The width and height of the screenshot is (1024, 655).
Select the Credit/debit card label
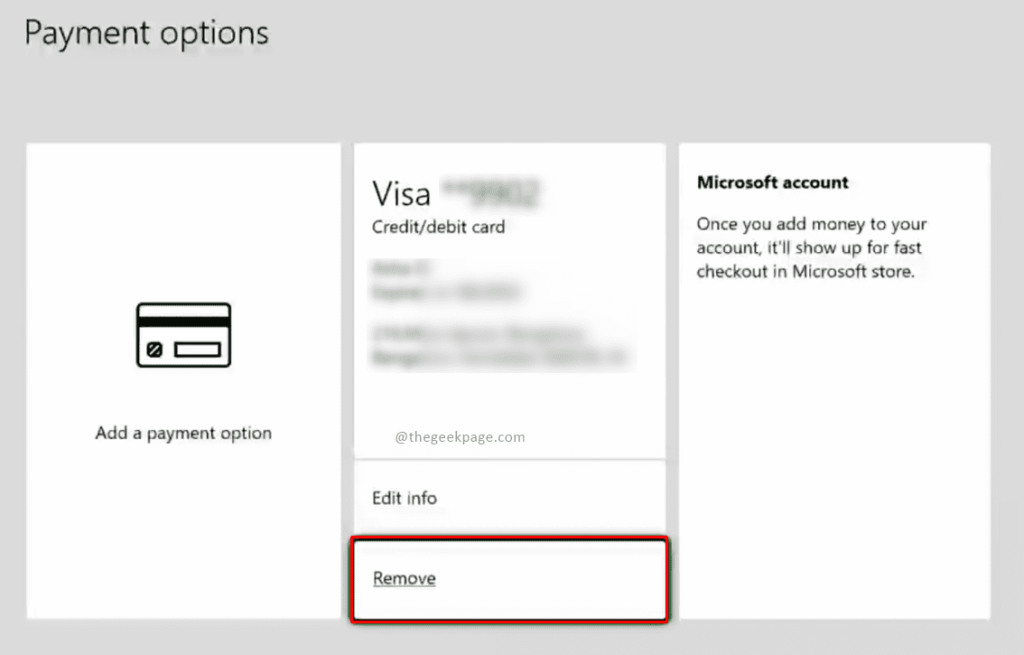point(438,227)
